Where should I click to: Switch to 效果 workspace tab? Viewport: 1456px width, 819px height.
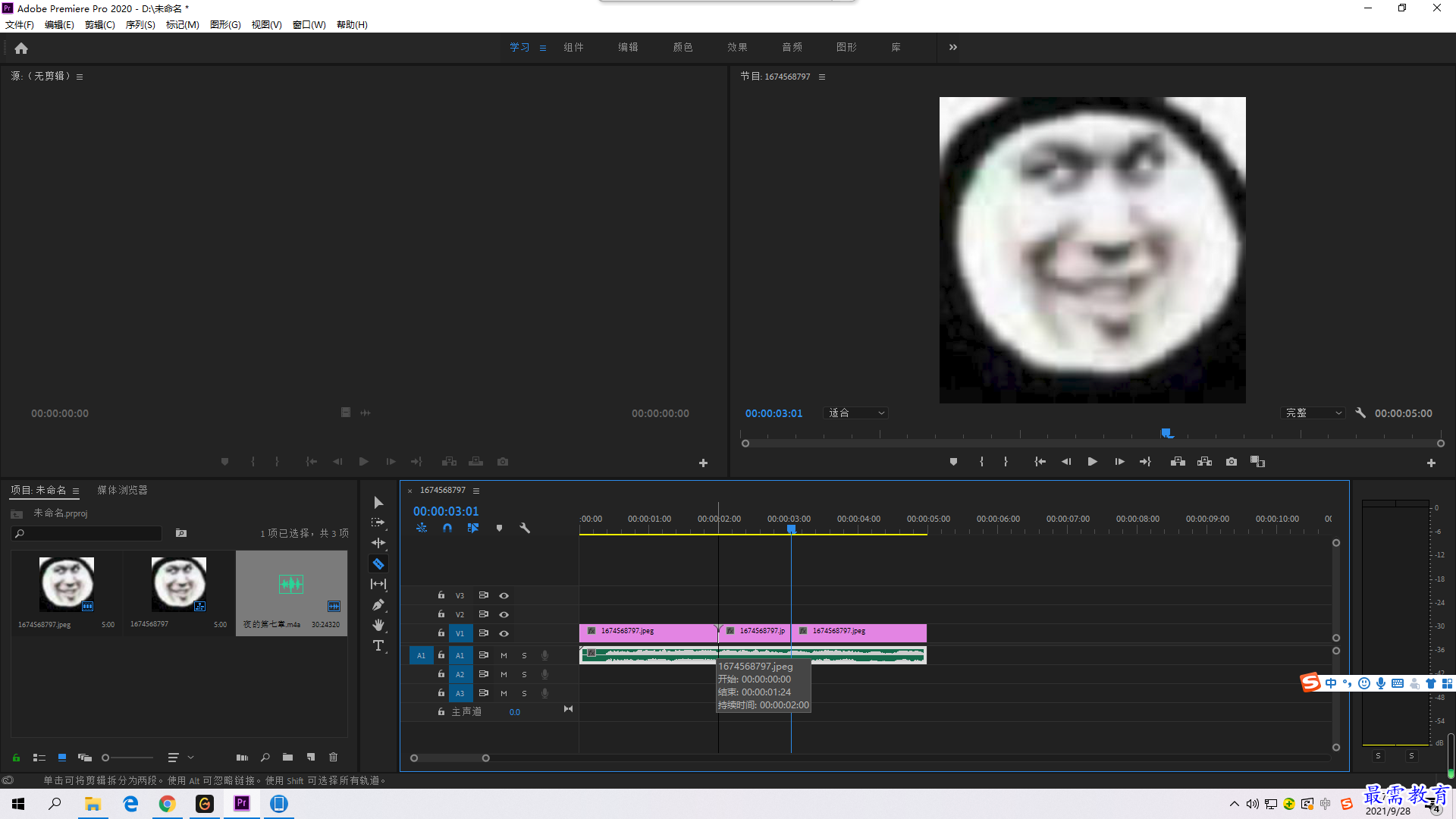pos(737,47)
